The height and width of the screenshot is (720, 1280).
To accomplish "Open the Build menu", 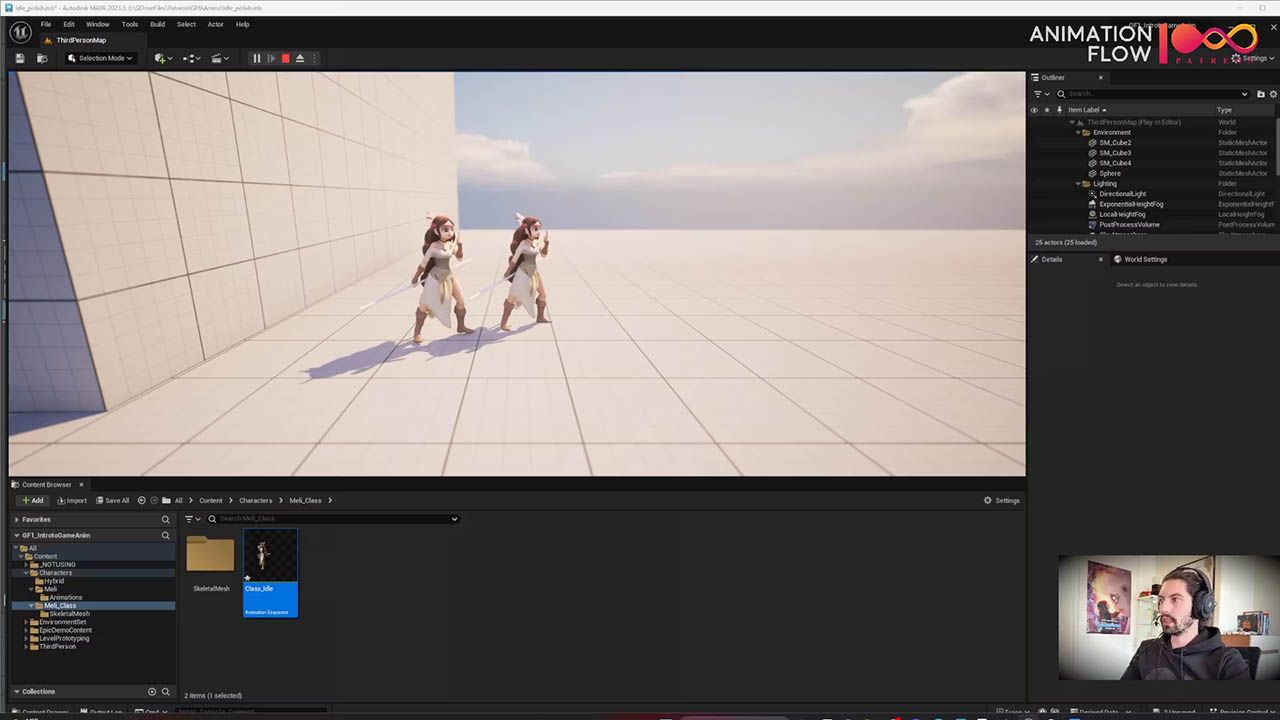I will click(157, 24).
